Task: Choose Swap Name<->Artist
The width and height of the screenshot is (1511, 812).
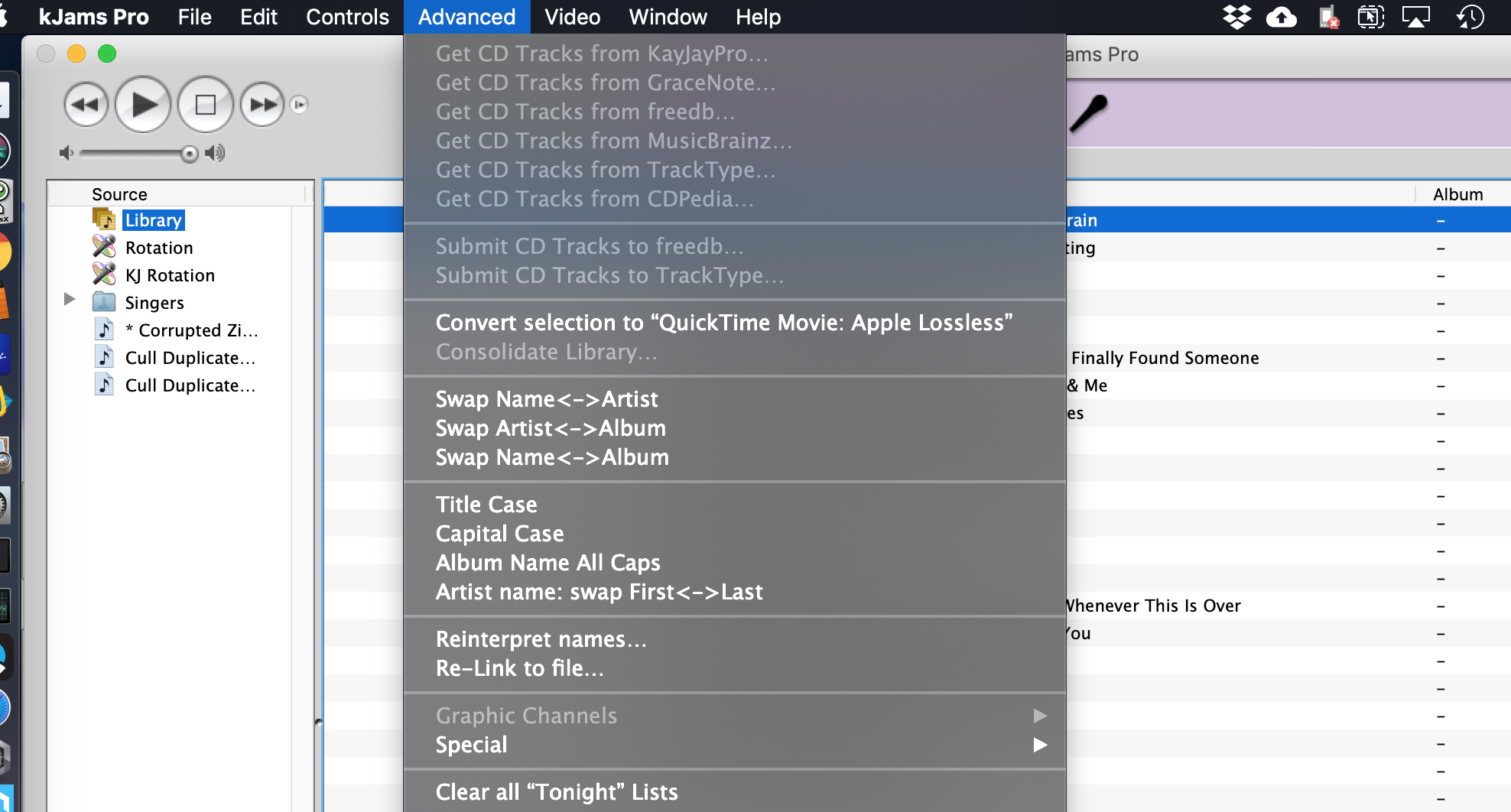Action: tap(546, 399)
